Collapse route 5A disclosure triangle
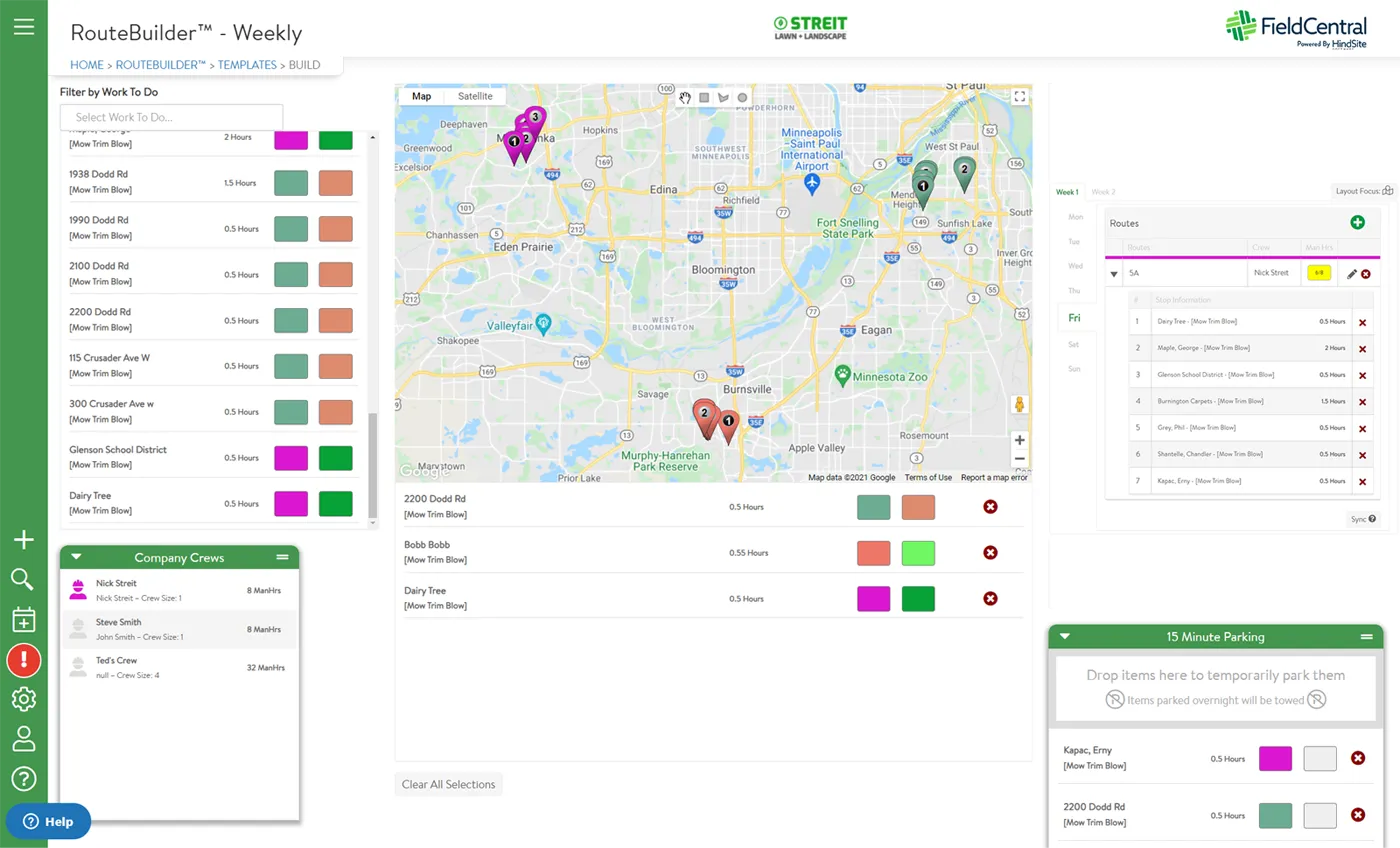 (1114, 273)
